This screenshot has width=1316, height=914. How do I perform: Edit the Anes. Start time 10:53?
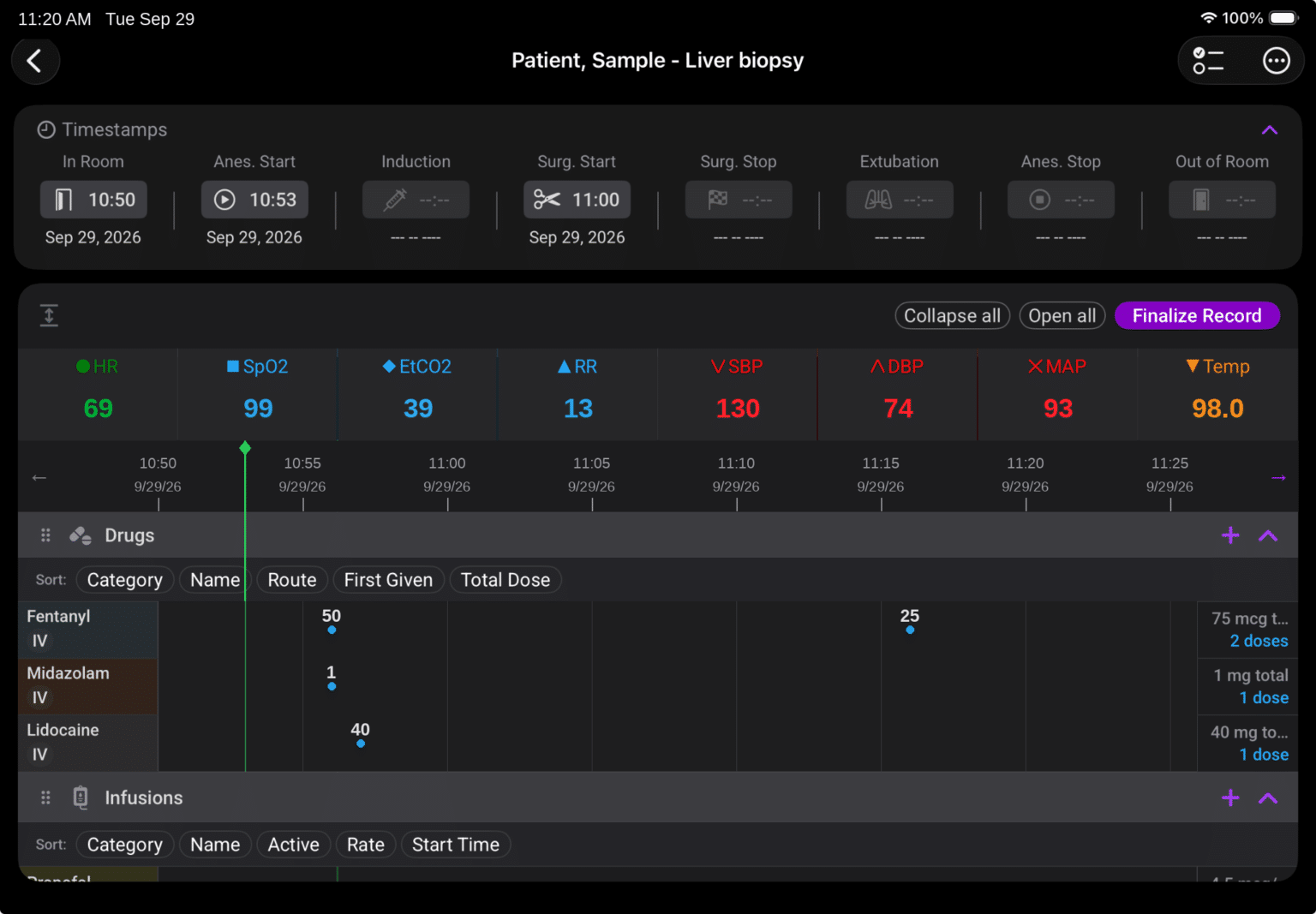click(254, 200)
